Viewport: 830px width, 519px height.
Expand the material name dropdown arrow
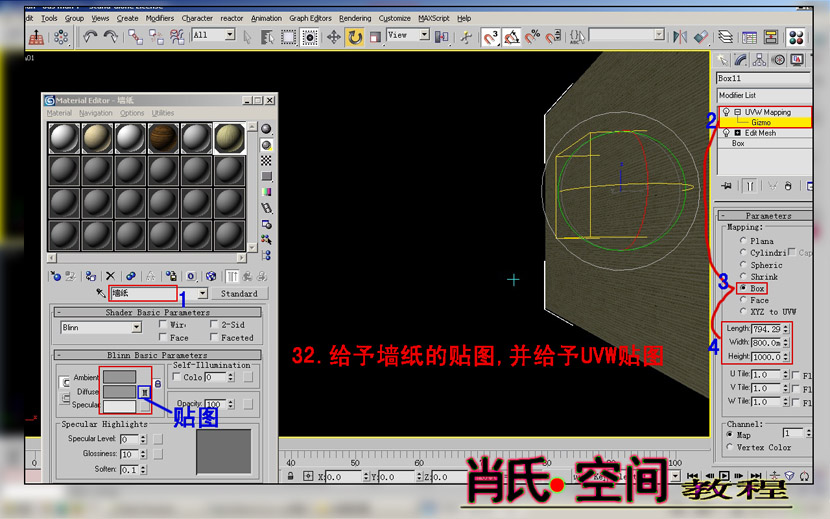(203, 294)
